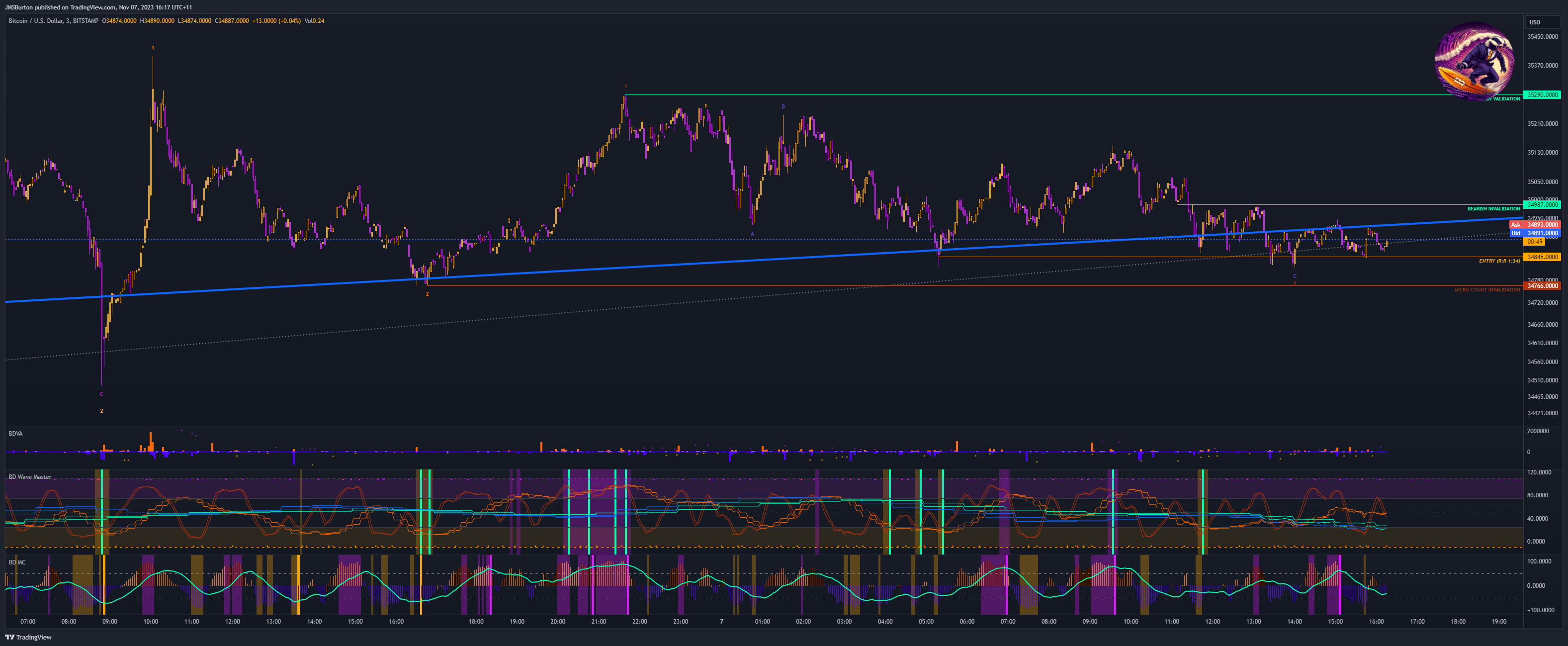Click the BD Wave Master indicator title

(x=30, y=477)
